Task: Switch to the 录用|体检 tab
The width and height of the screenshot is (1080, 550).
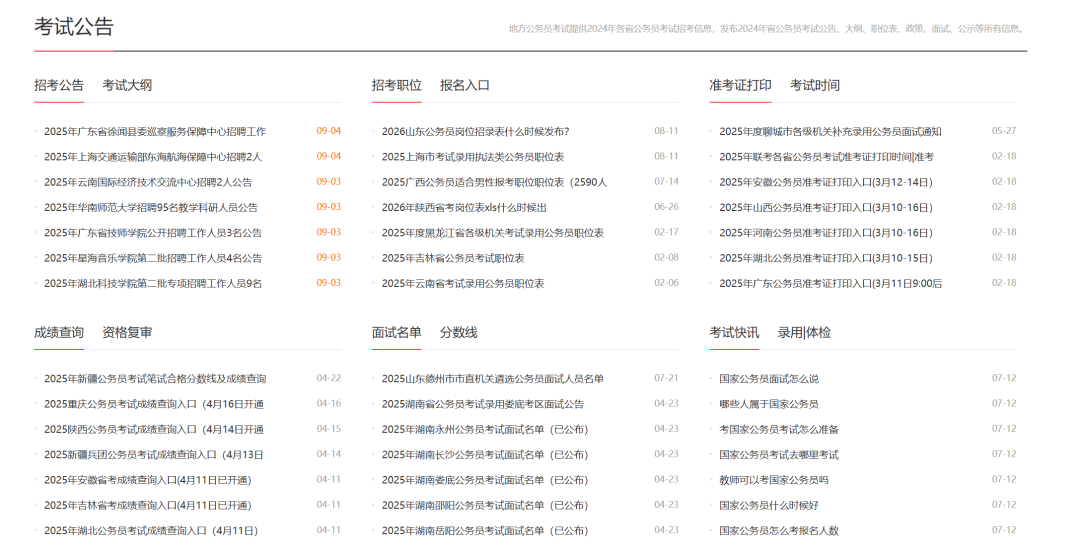Action: coord(804,333)
